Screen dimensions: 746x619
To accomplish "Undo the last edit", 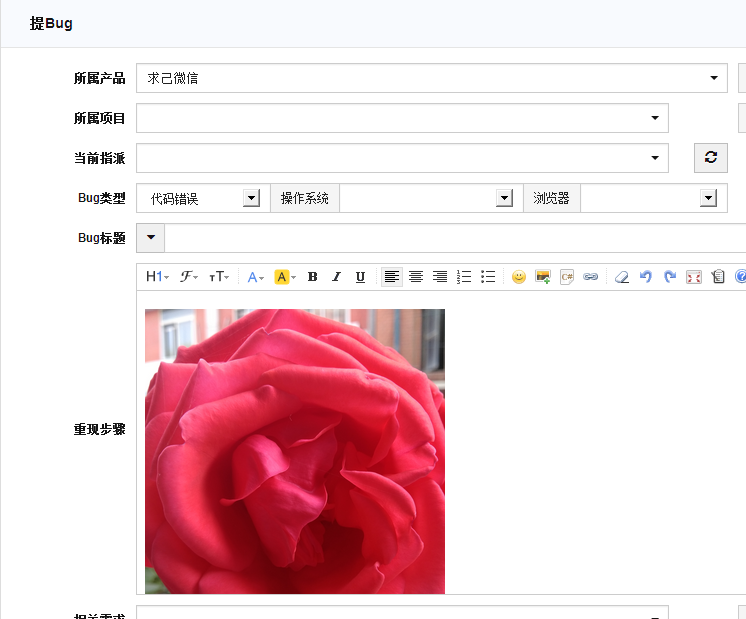I will [646, 276].
